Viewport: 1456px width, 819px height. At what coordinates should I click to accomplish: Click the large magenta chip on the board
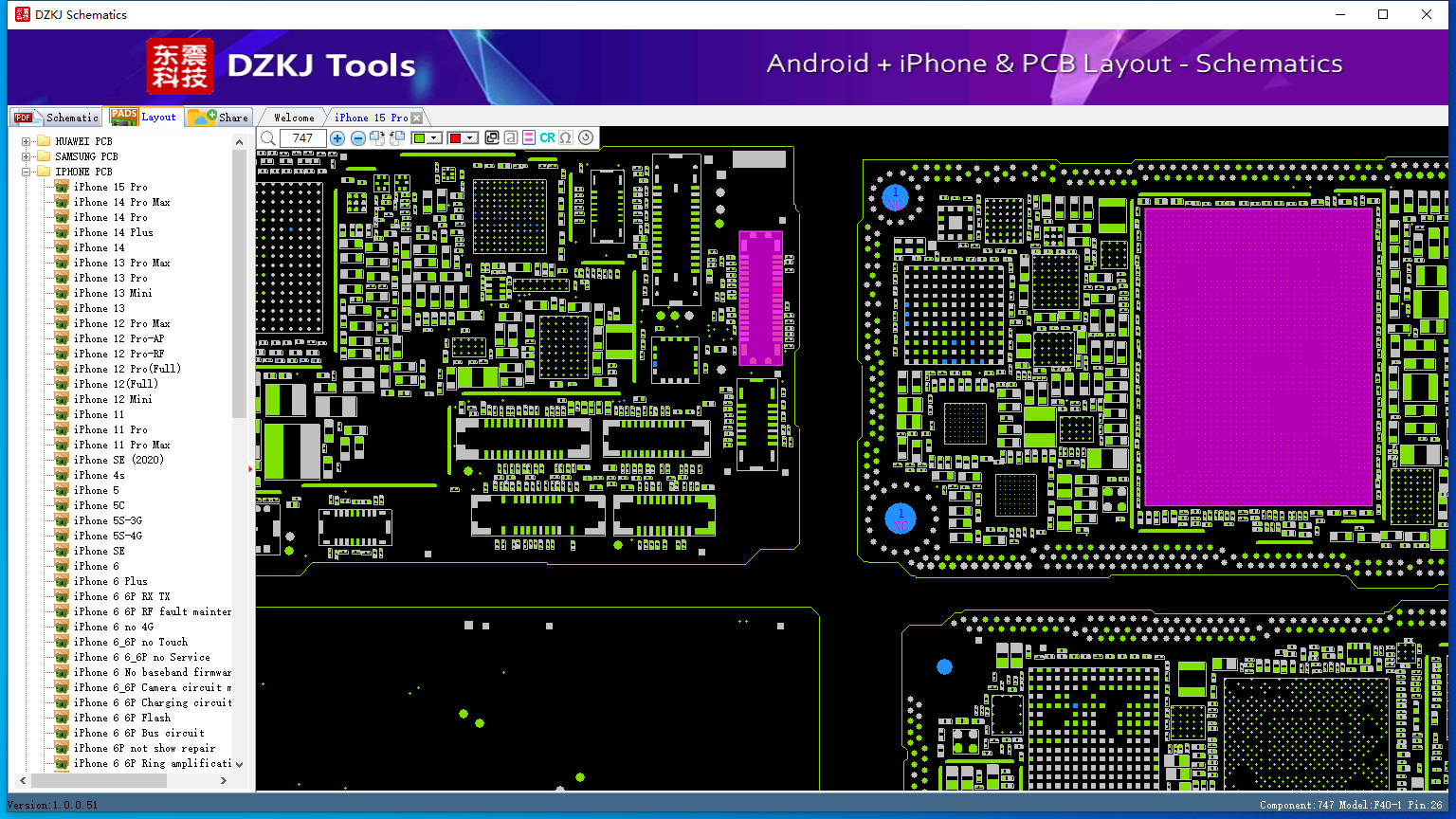pos(1259,356)
